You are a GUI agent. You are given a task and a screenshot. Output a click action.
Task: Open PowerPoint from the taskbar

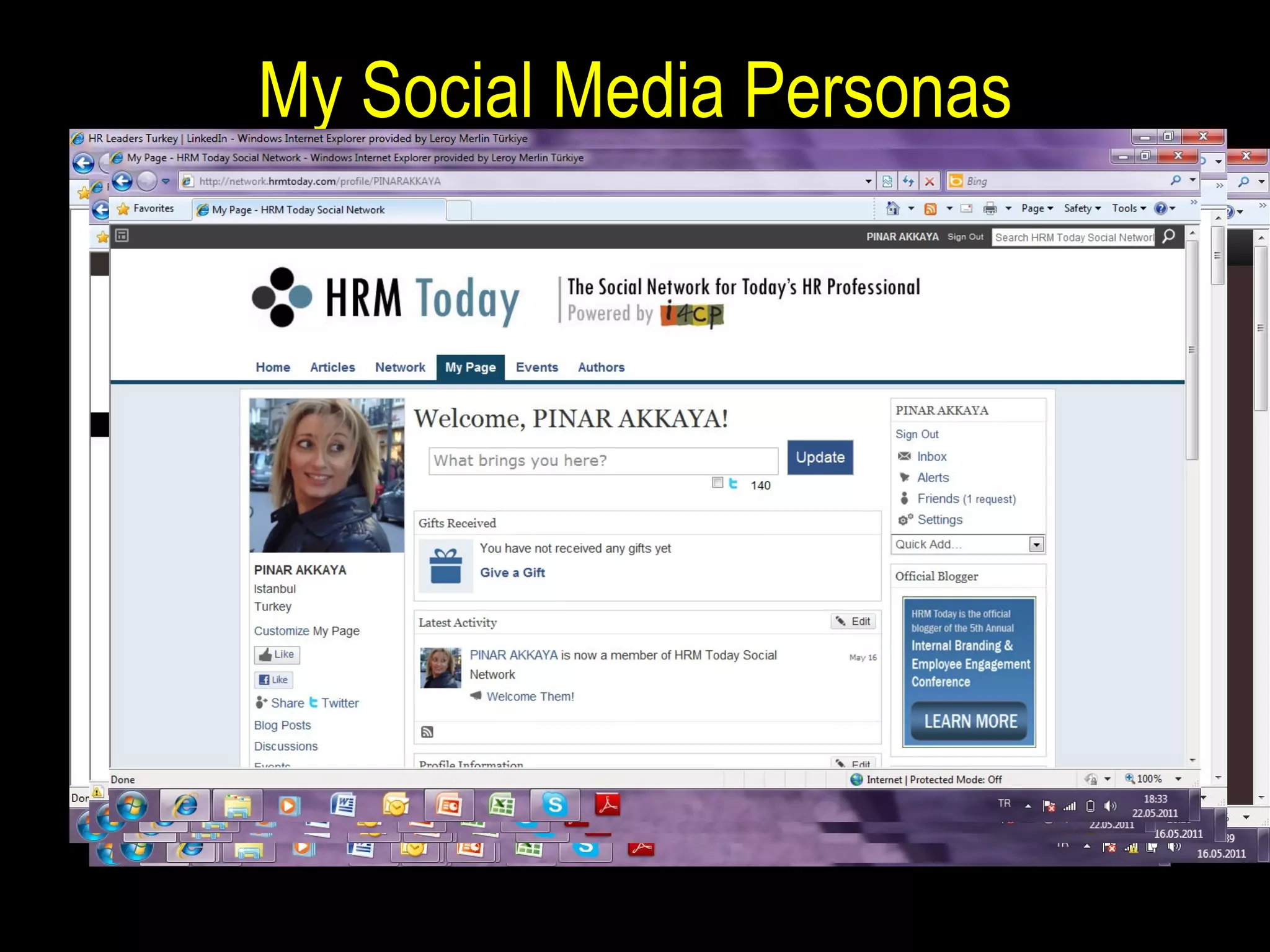tap(449, 805)
